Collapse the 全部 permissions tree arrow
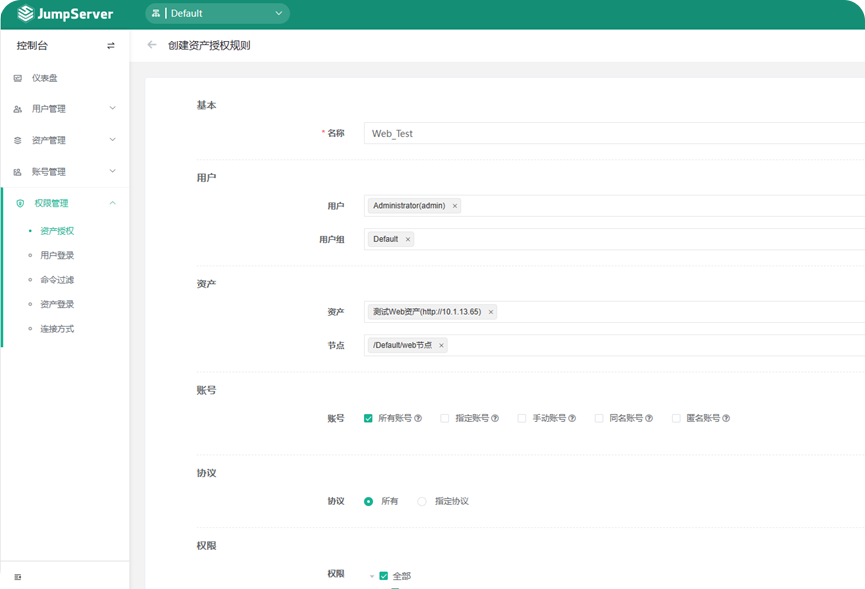This screenshot has height=589, width=865. [372, 576]
